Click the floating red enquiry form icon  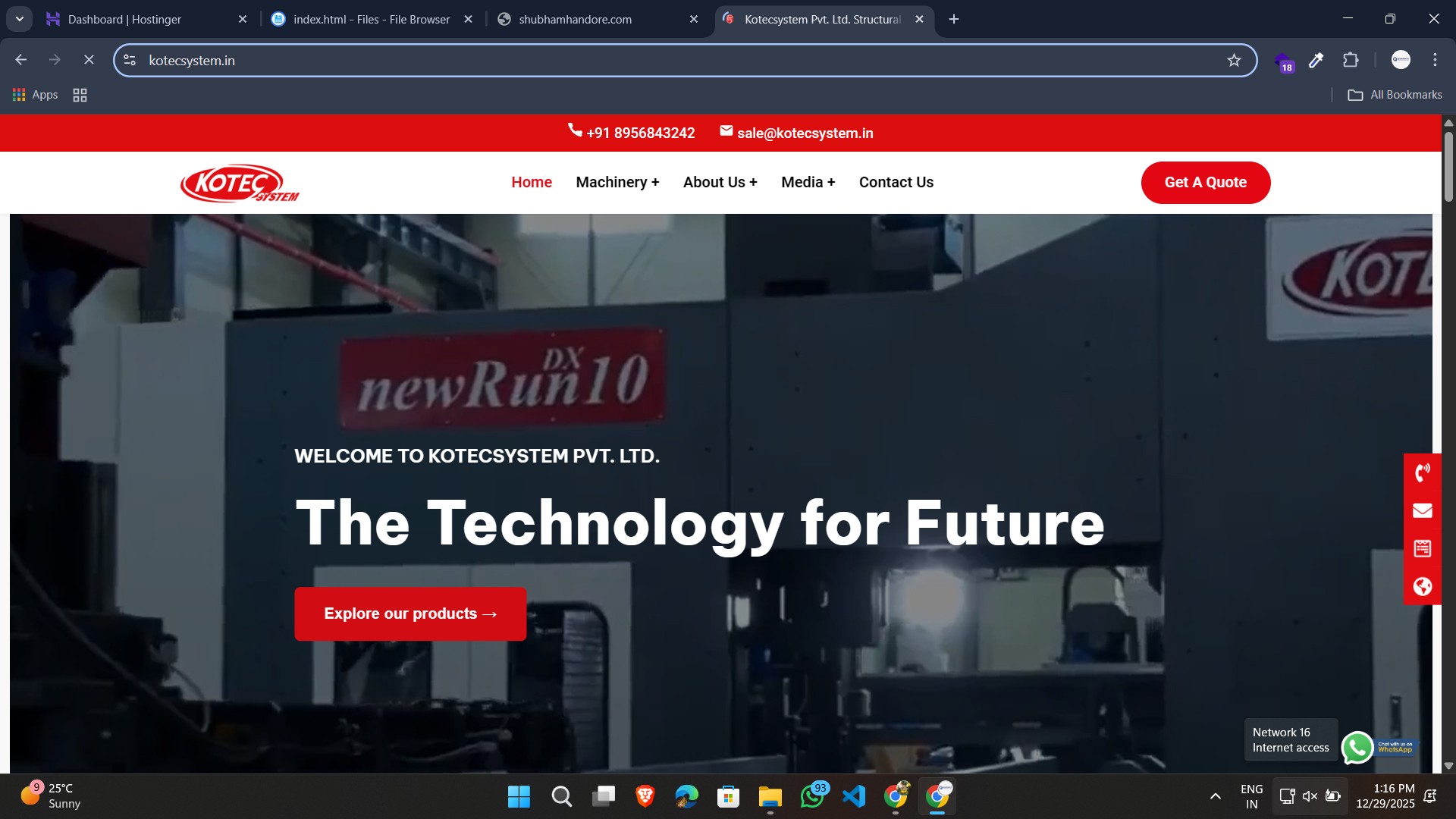point(1423,548)
